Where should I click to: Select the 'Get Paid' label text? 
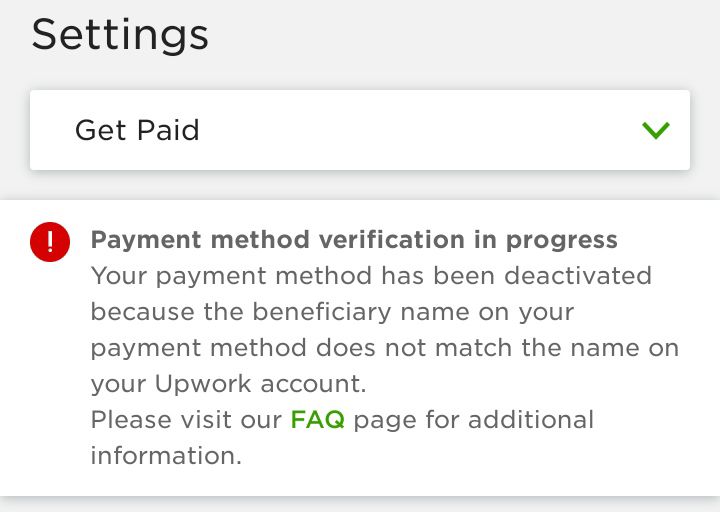[x=137, y=130]
